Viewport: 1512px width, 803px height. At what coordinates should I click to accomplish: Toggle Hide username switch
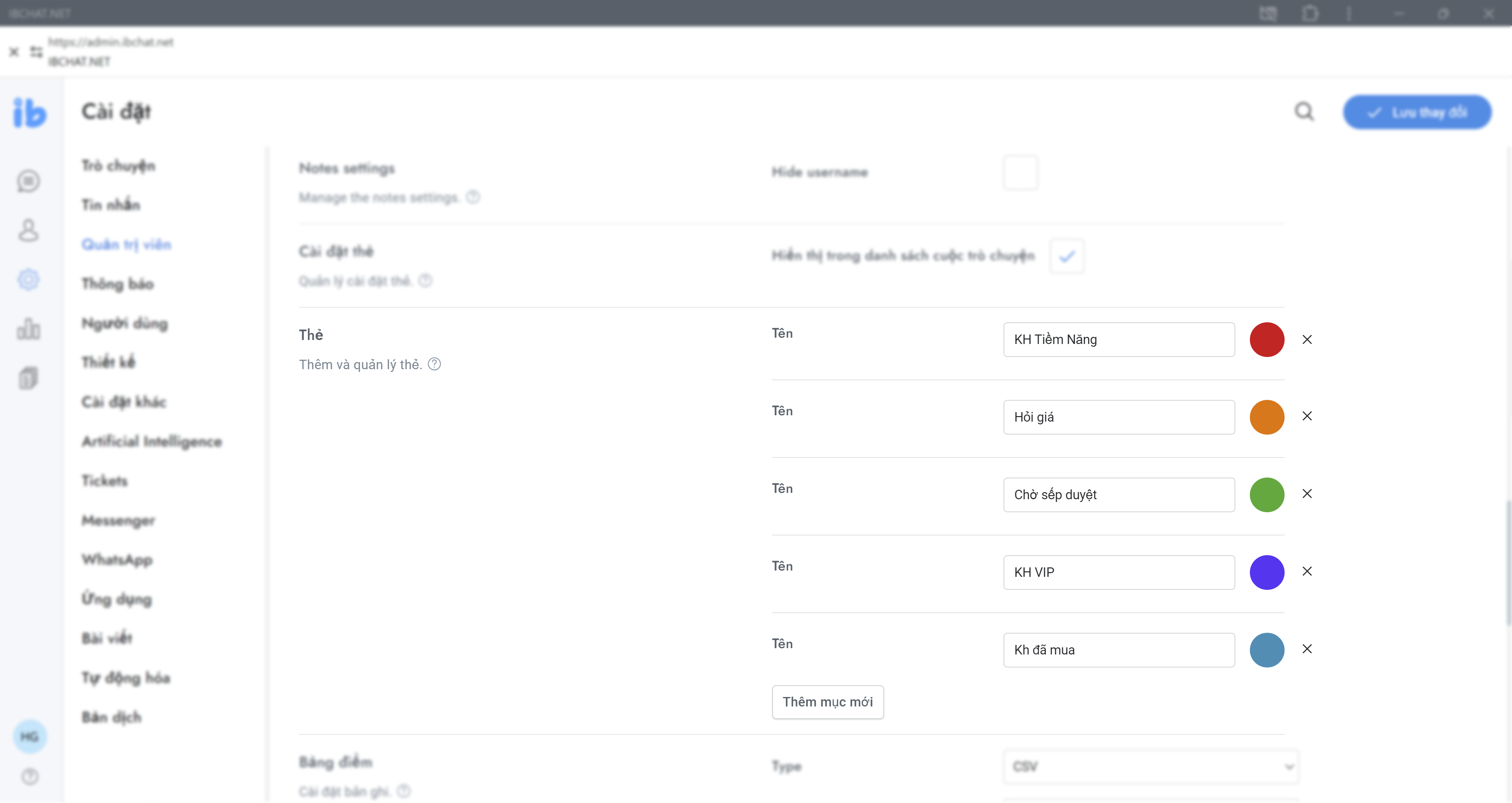tap(1020, 173)
